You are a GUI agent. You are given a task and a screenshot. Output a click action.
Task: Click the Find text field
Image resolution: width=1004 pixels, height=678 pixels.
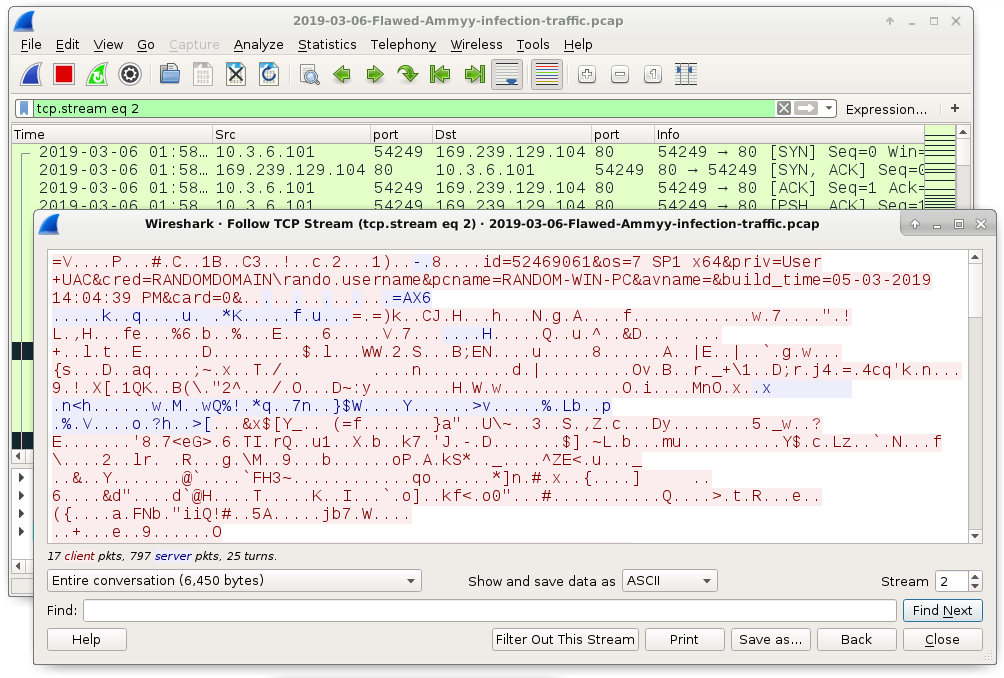click(490, 611)
